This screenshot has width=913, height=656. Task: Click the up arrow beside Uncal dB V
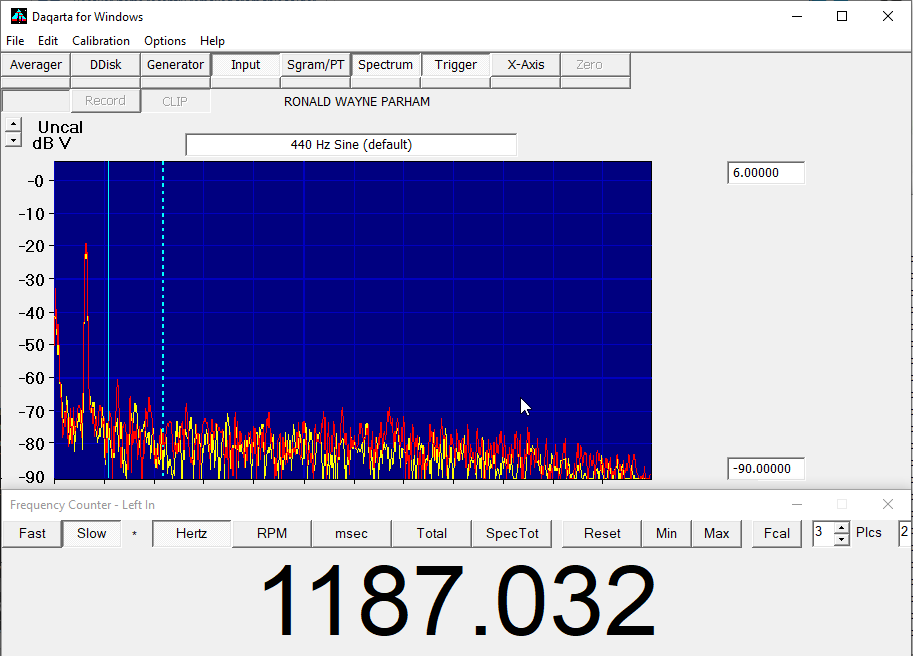[12, 125]
